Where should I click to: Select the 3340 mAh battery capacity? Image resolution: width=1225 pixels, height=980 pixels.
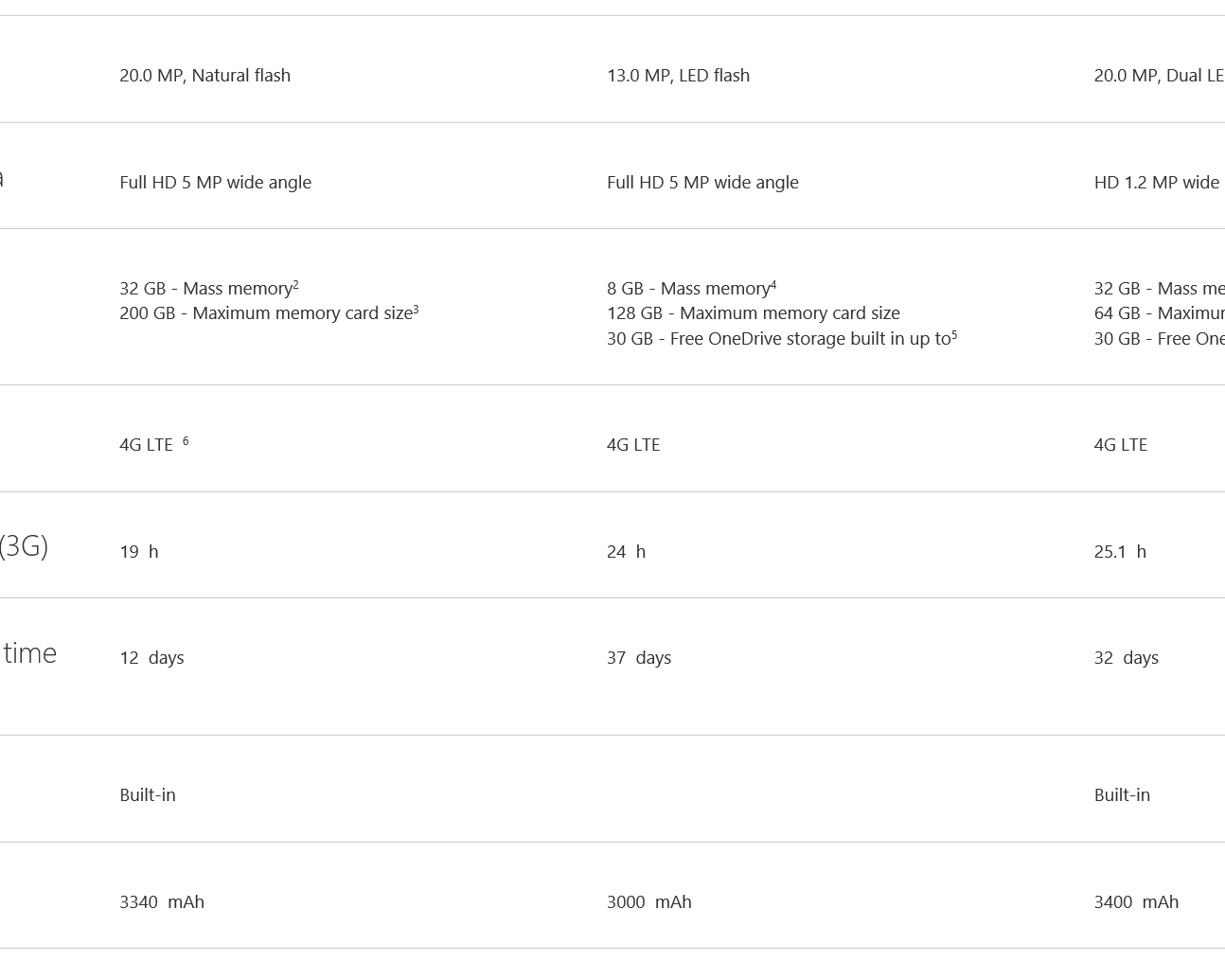click(162, 901)
